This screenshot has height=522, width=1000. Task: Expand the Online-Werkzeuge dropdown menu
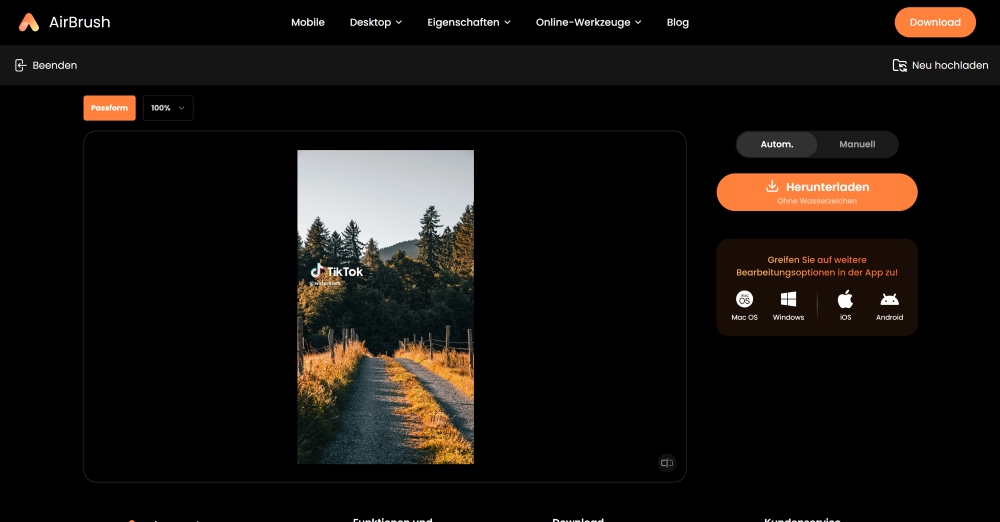588,22
